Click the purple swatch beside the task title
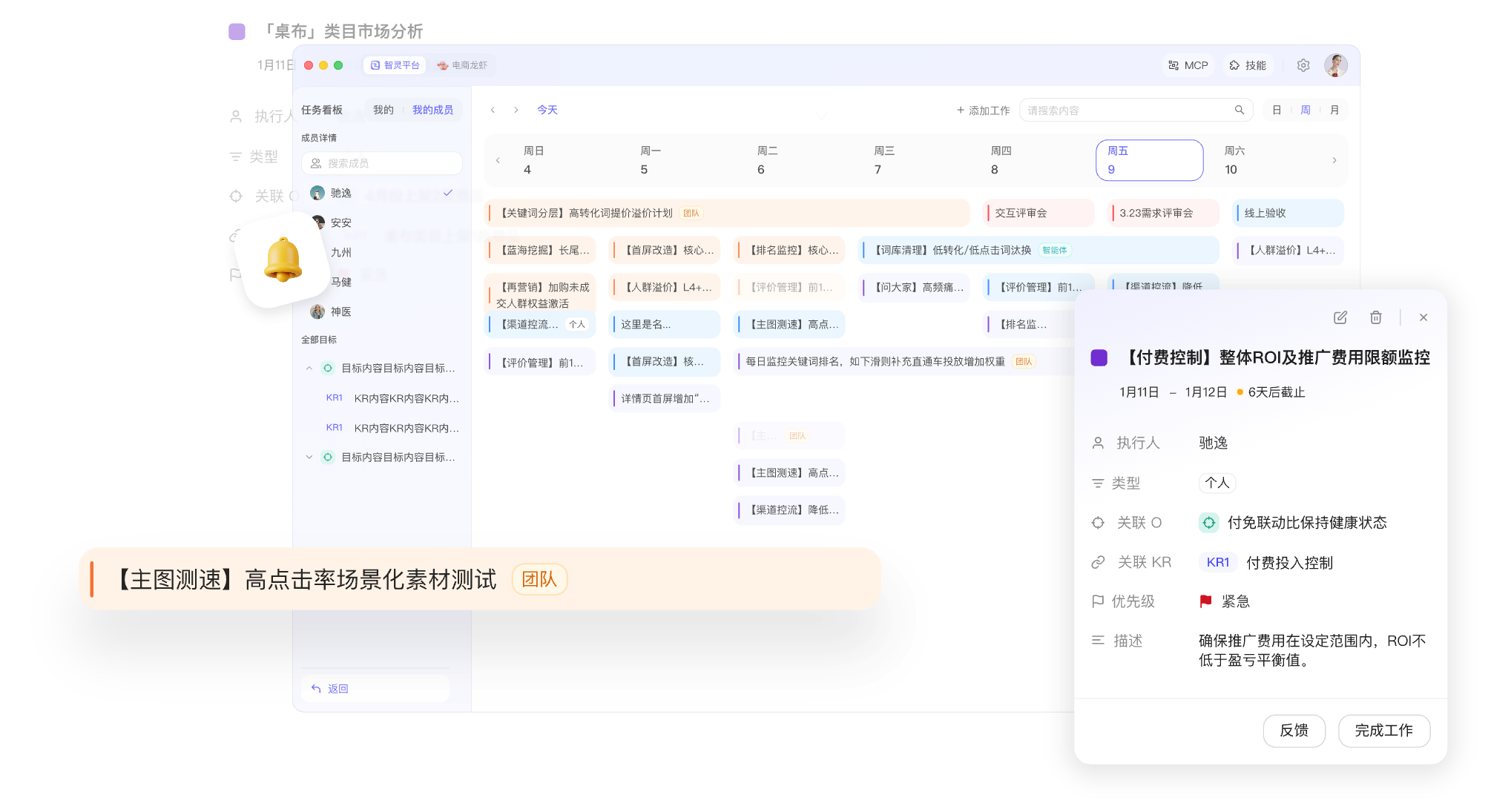Viewport: 1491px width, 812px height. coord(1098,357)
